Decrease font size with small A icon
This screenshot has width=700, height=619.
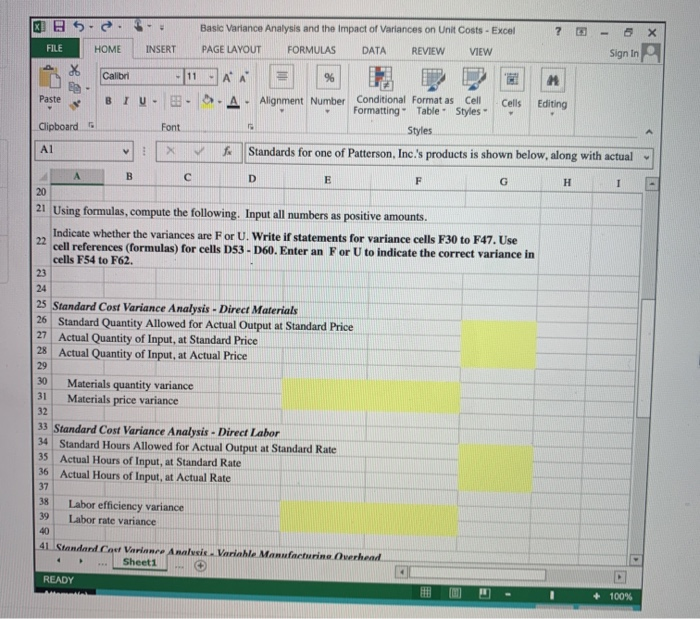(244, 78)
